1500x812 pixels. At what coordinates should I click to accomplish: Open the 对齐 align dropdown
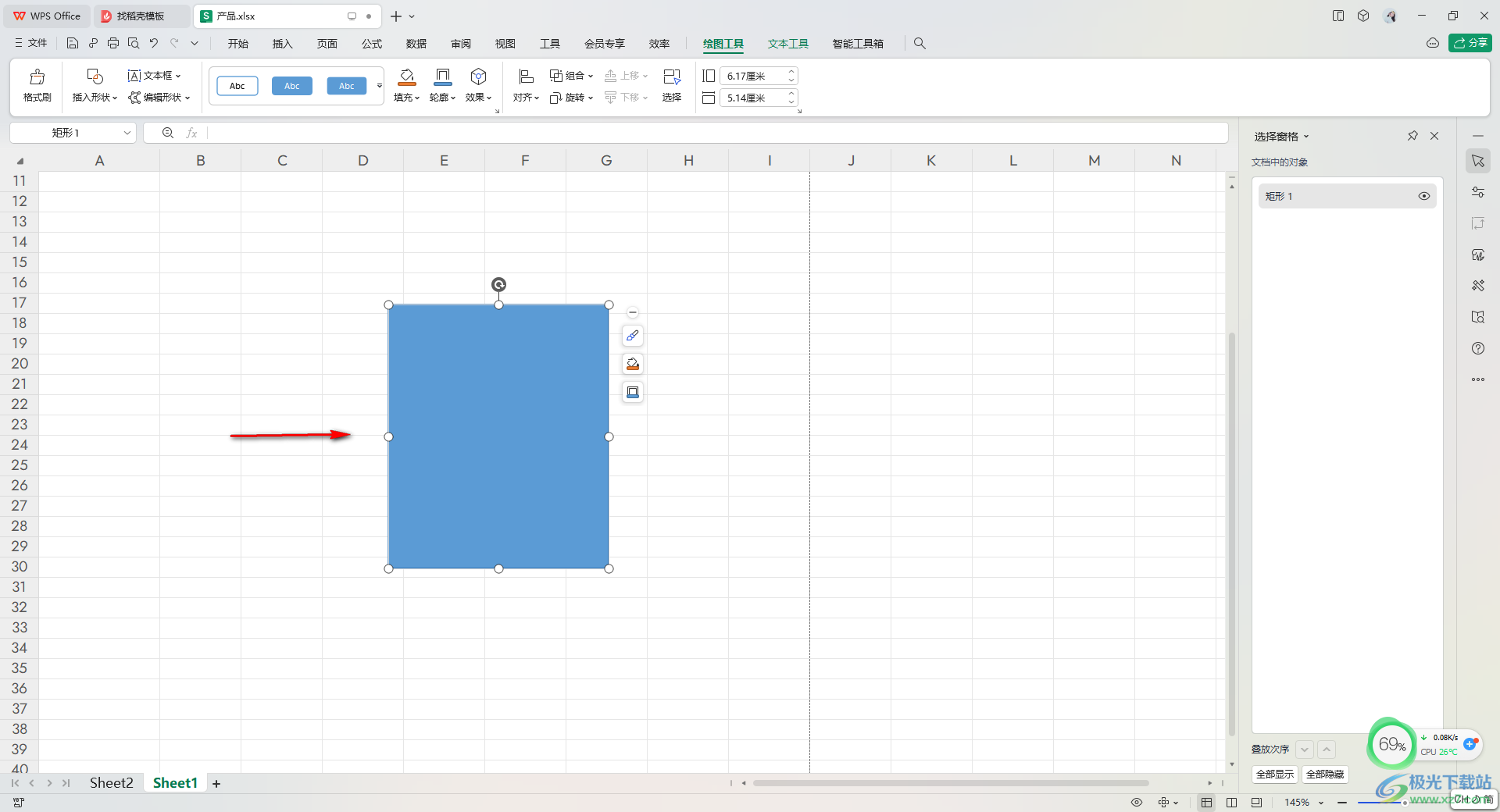click(526, 97)
